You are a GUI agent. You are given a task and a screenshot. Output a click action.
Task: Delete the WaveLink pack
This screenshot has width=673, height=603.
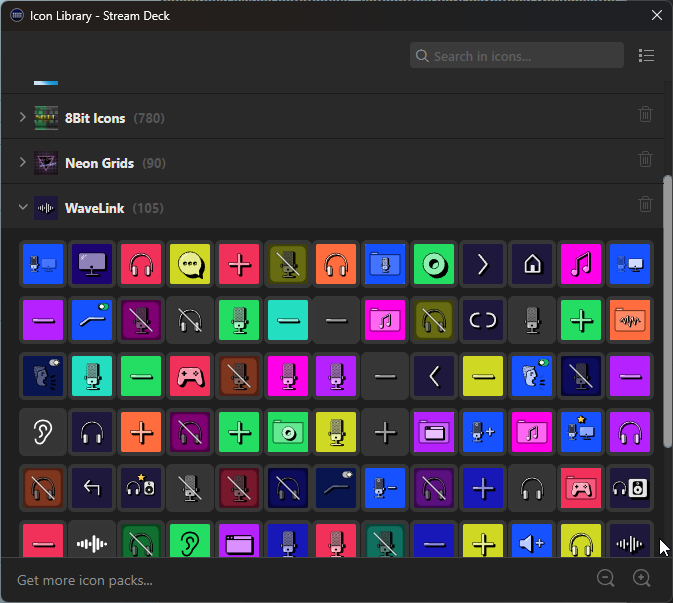(645, 204)
